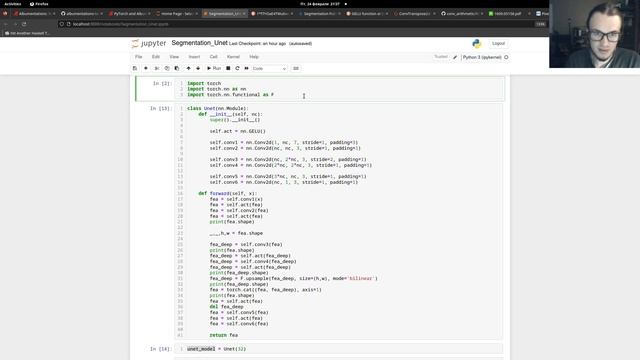
Task: Switch to the Home Page browser tab
Action: 176,13
